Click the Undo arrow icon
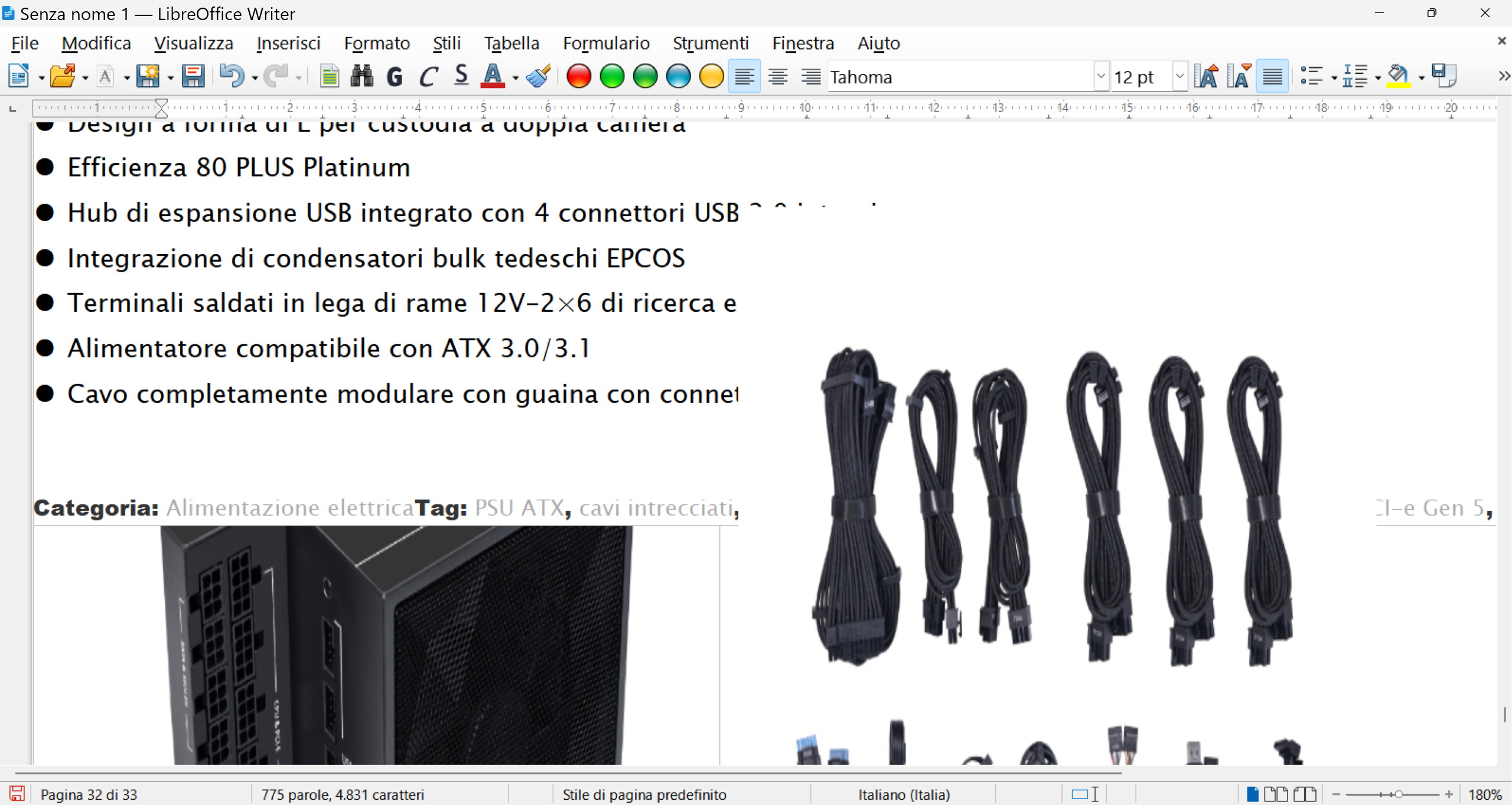Screen dimensions: 1512x805 tap(231, 76)
